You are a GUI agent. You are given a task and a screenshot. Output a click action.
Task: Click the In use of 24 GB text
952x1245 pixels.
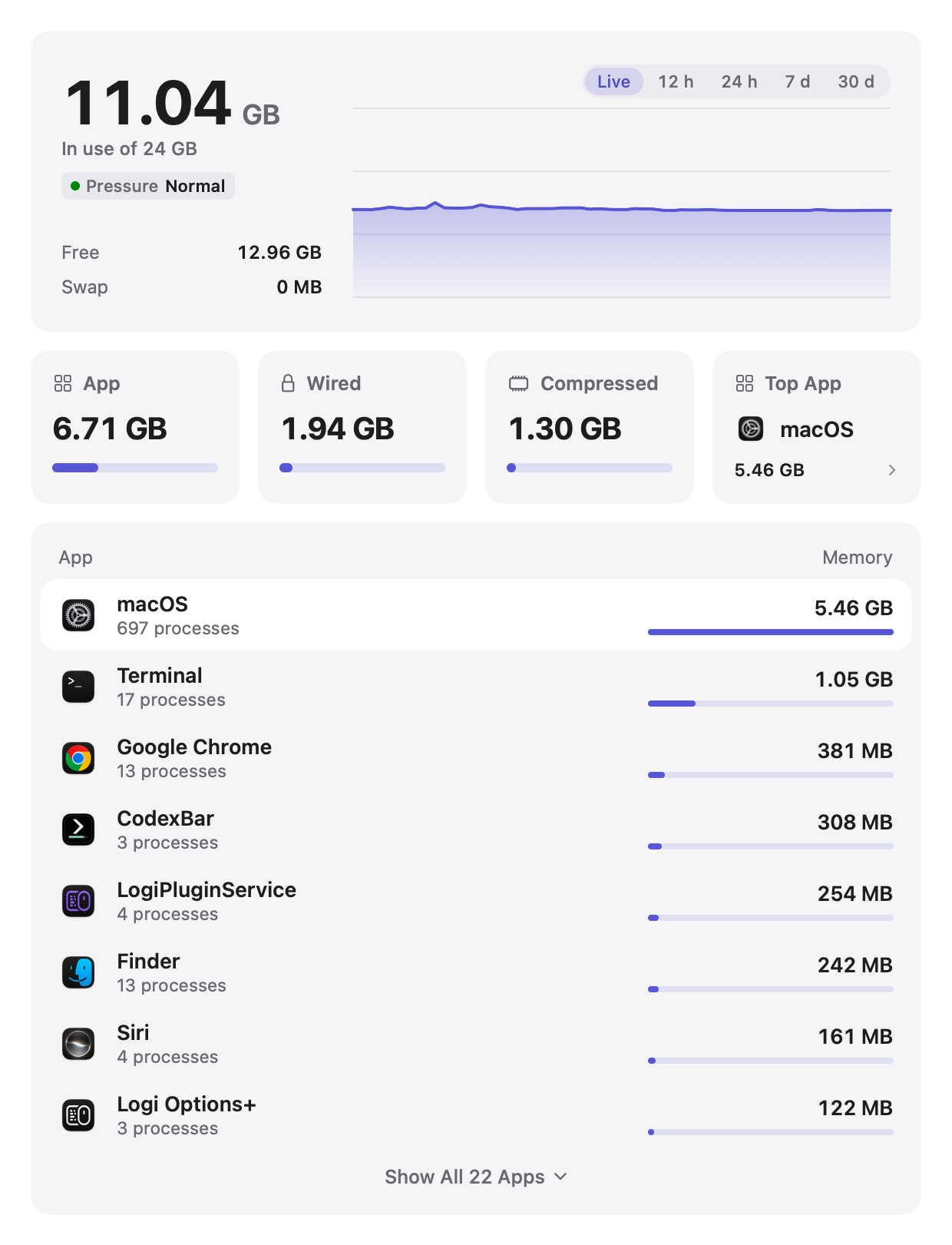[x=129, y=149]
